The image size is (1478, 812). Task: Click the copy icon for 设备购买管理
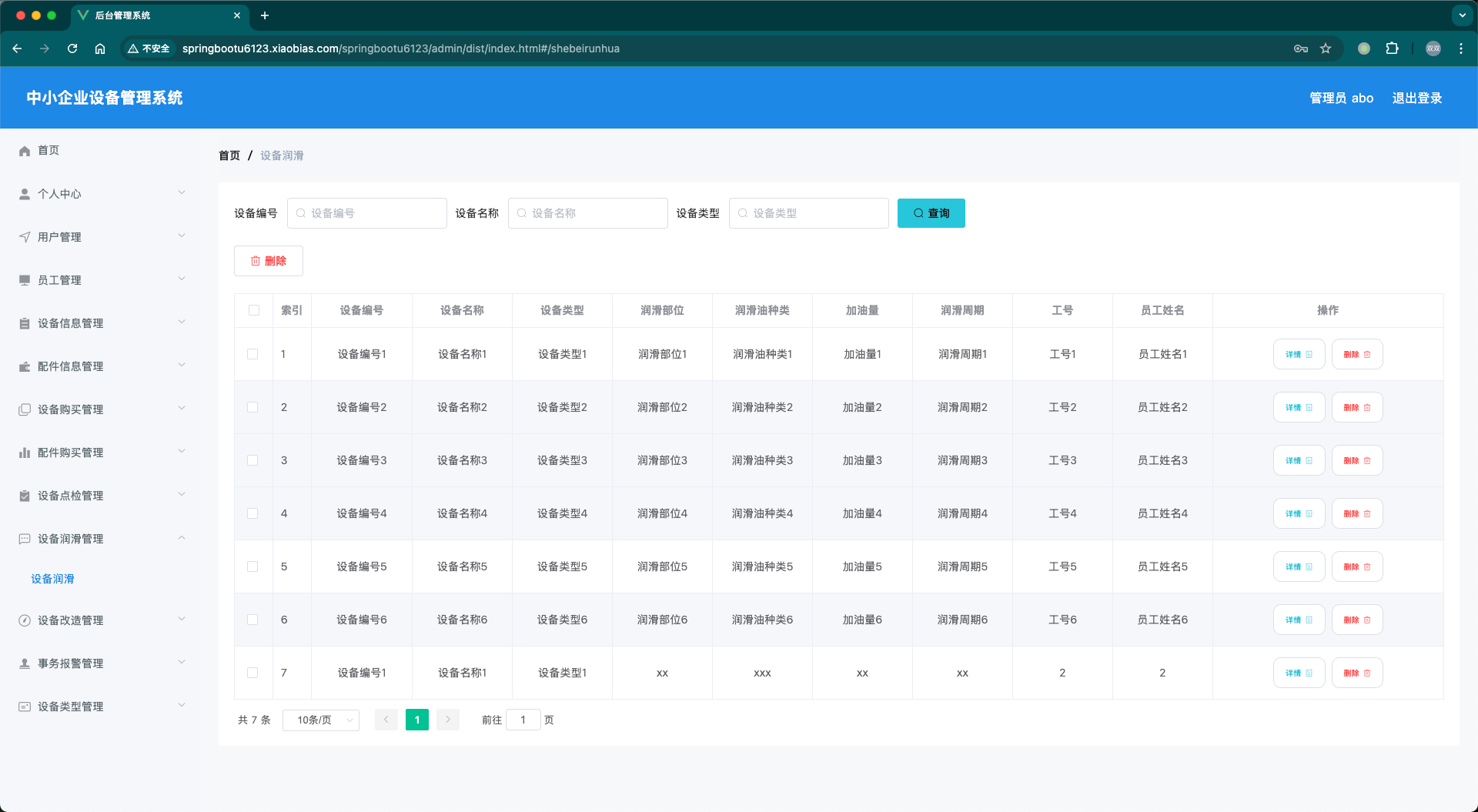coord(25,409)
